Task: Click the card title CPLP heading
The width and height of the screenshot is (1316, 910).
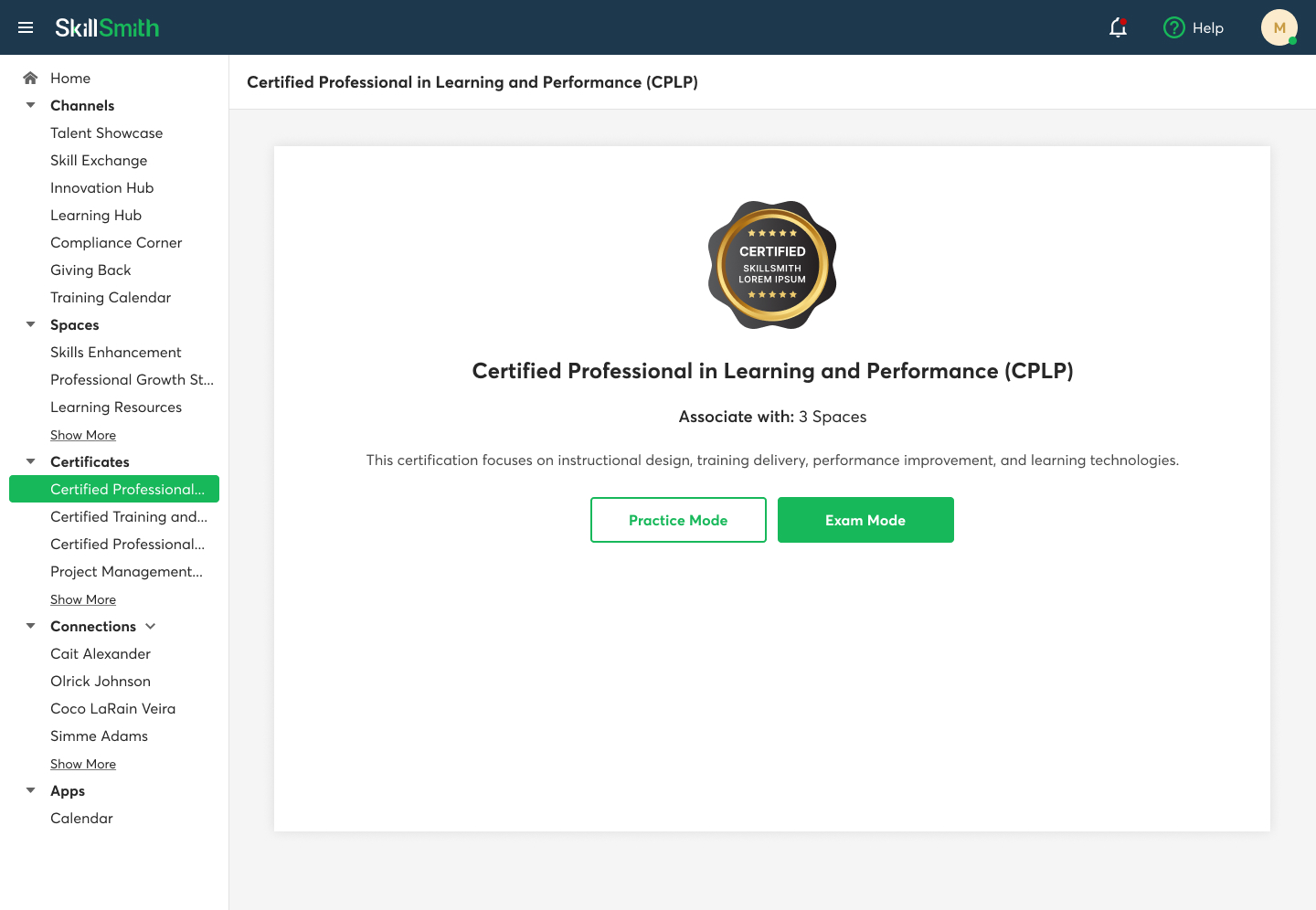Action: click(772, 371)
